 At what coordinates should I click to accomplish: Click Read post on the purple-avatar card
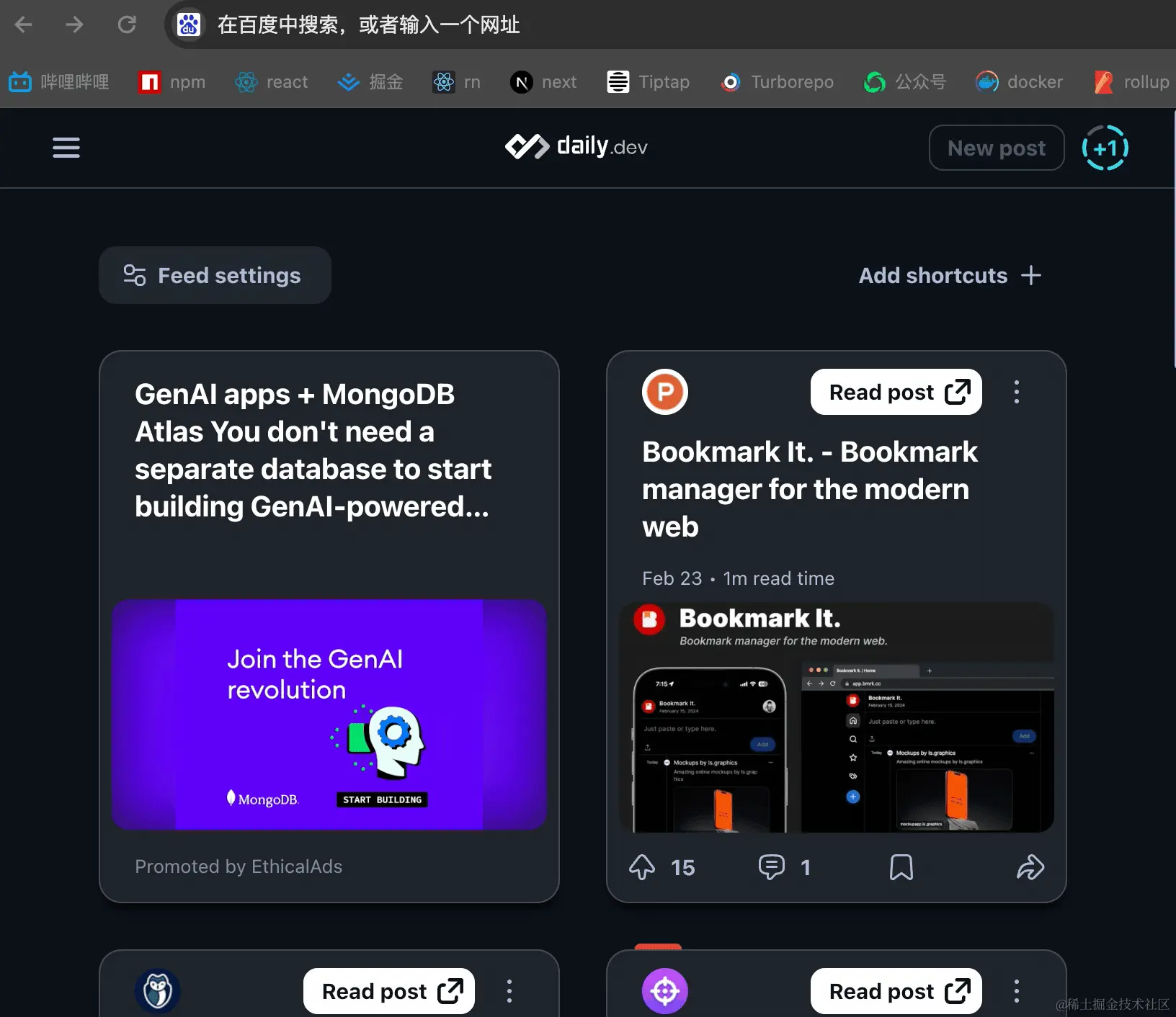pyautogui.click(x=896, y=991)
